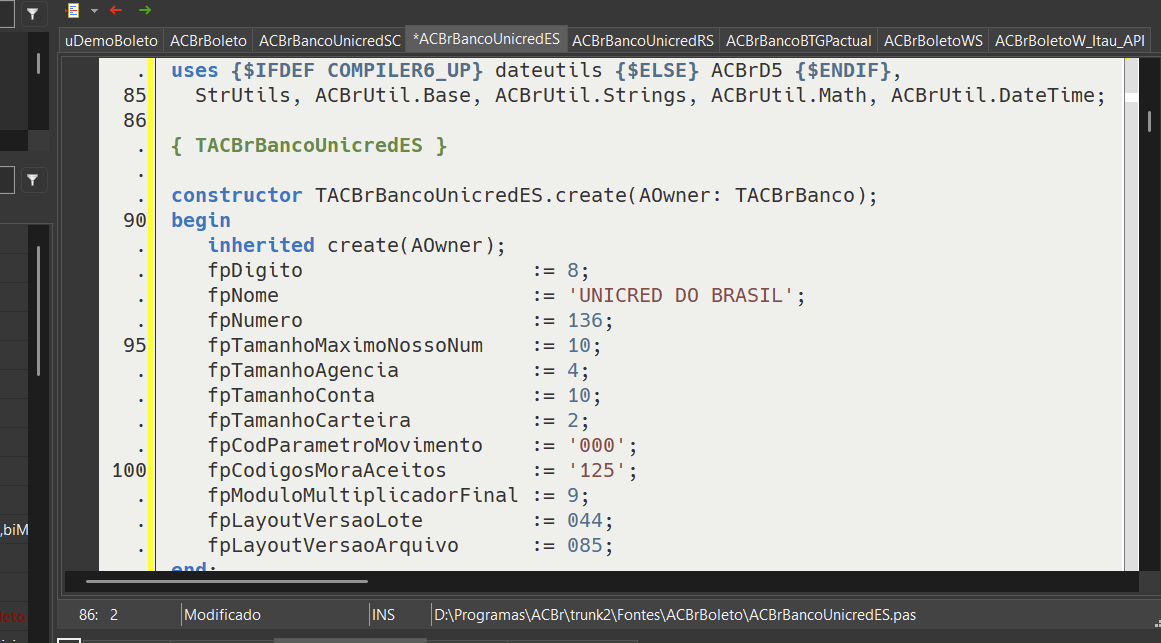Viewport: 1161px width, 643px height.
Task: Click the '125' string on fpCodigosMoraAceitos line
Action: point(597,470)
